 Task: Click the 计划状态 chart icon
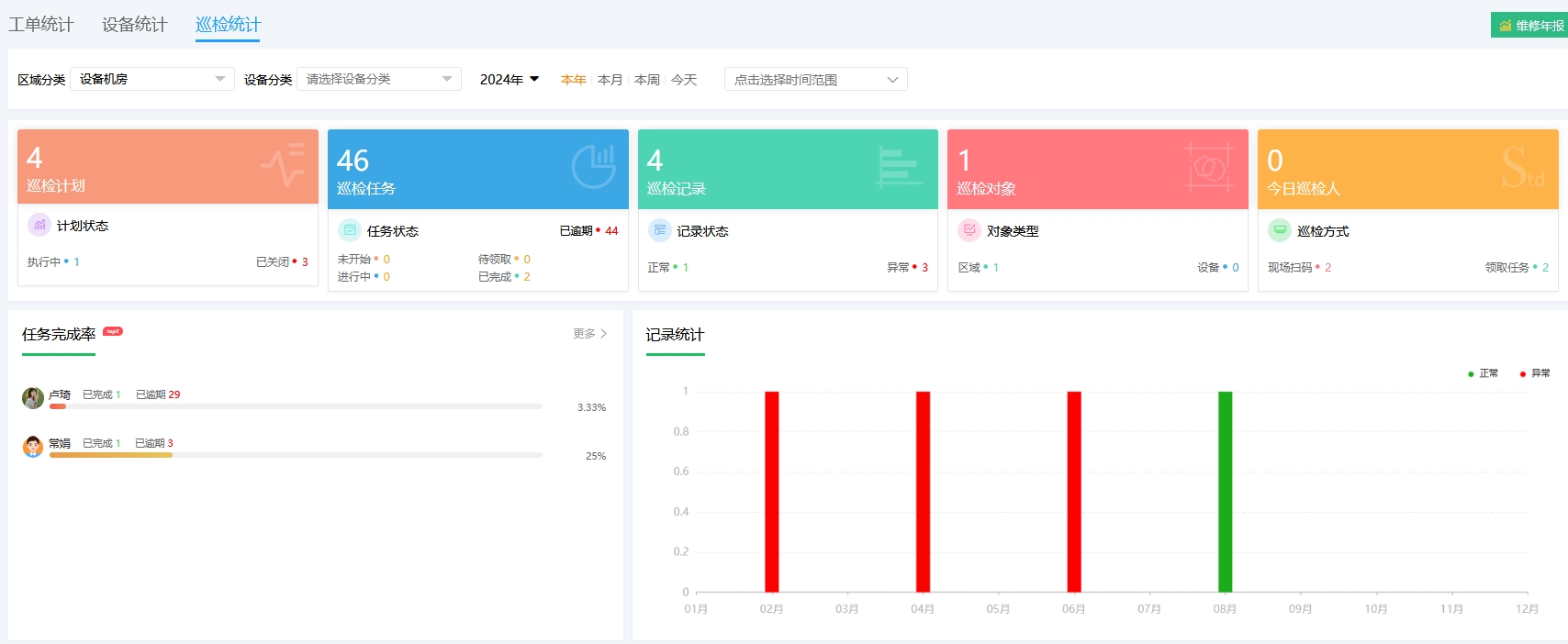[x=39, y=225]
